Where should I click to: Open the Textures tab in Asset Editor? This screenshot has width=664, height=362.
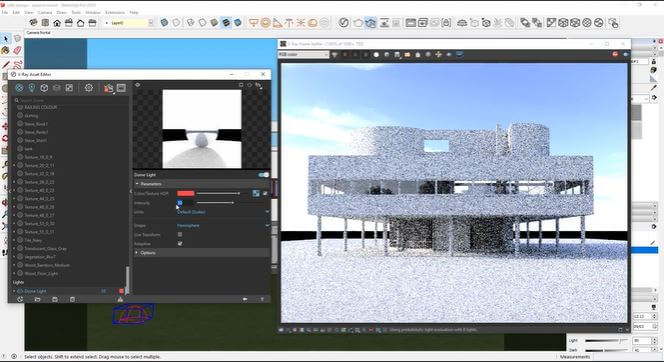point(69,88)
